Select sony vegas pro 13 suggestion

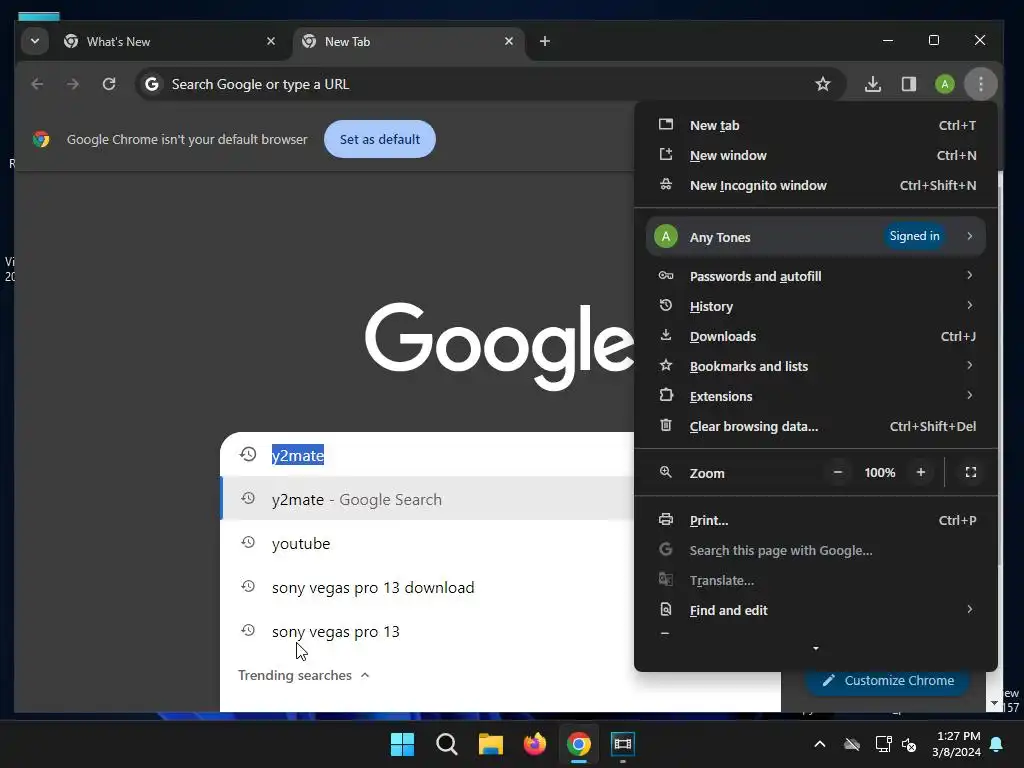[428, 632]
